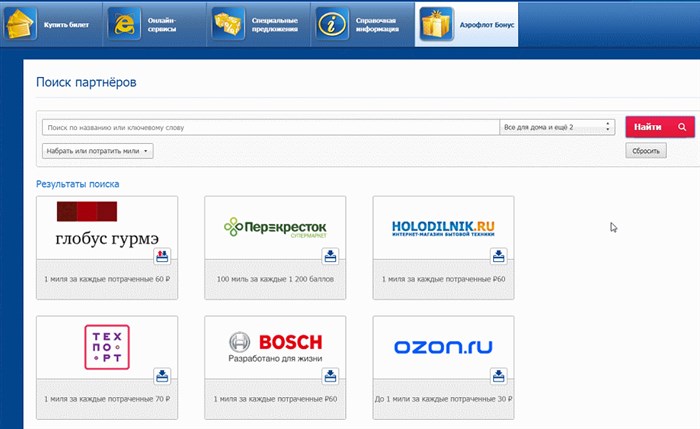Open the Специальные предложения menu item
The height and width of the screenshot is (429, 700).
(259, 24)
